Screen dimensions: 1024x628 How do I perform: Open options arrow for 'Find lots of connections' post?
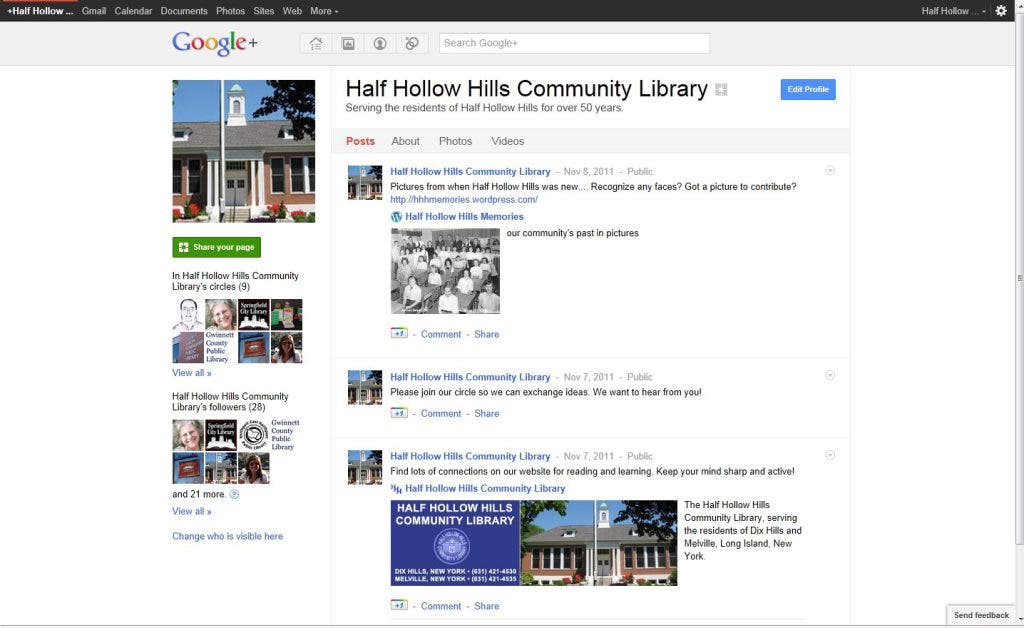pyautogui.click(x=830, y=455)
